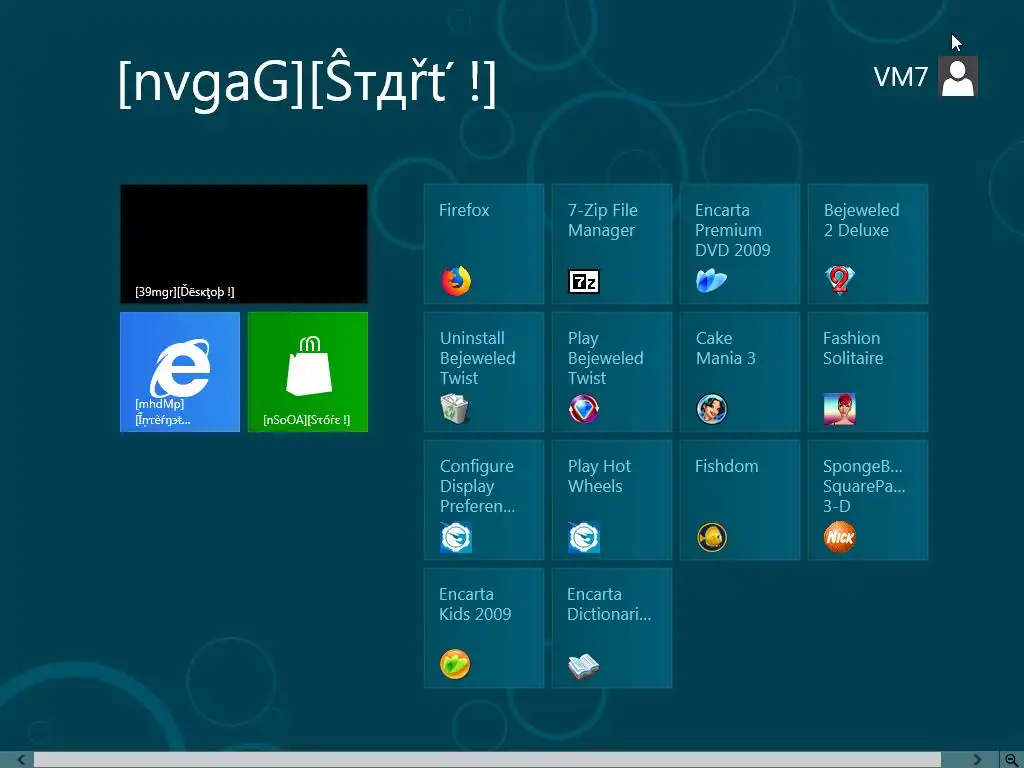Open the Desktop tile

244,244
